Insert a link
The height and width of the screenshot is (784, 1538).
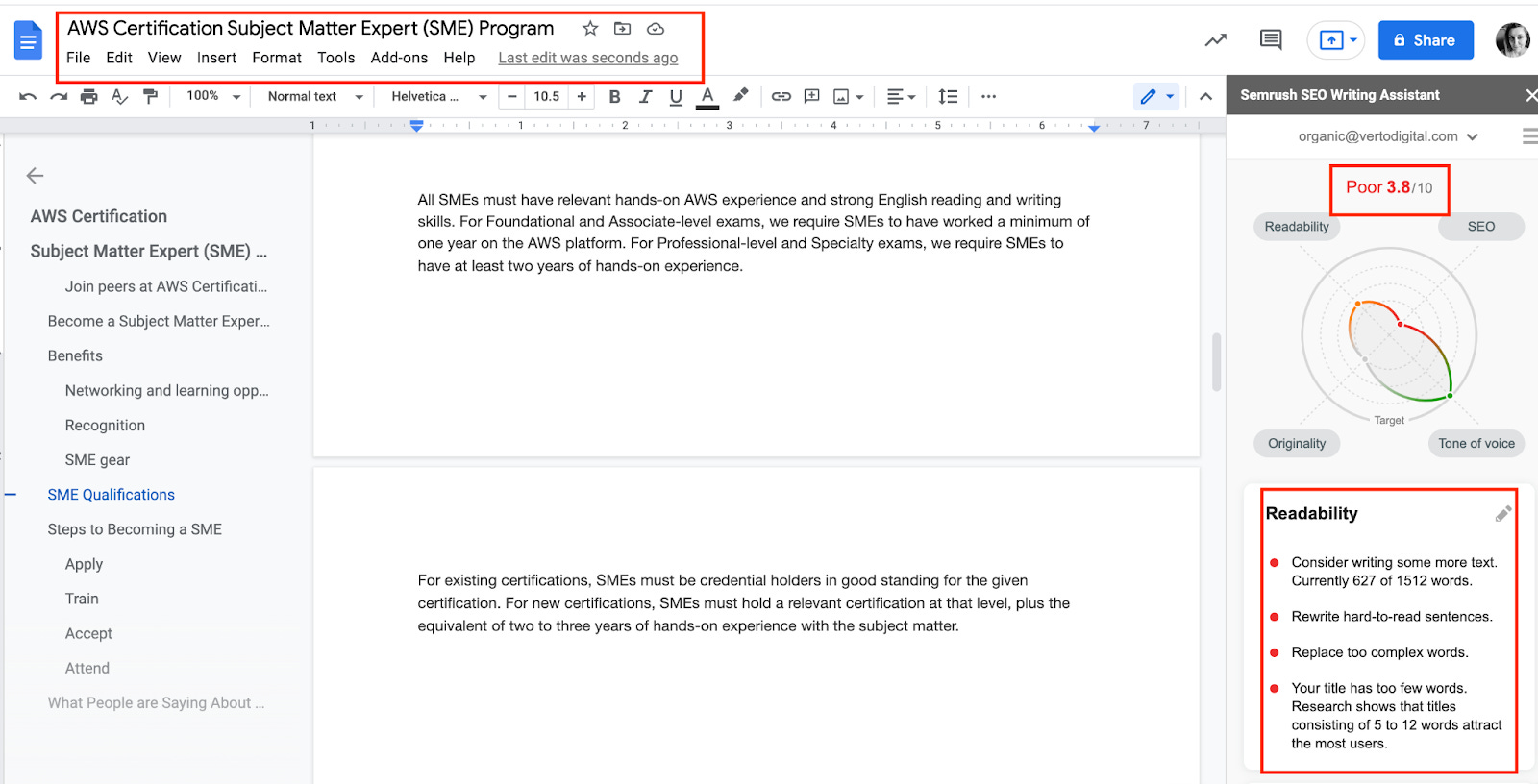tap(781, 96)
